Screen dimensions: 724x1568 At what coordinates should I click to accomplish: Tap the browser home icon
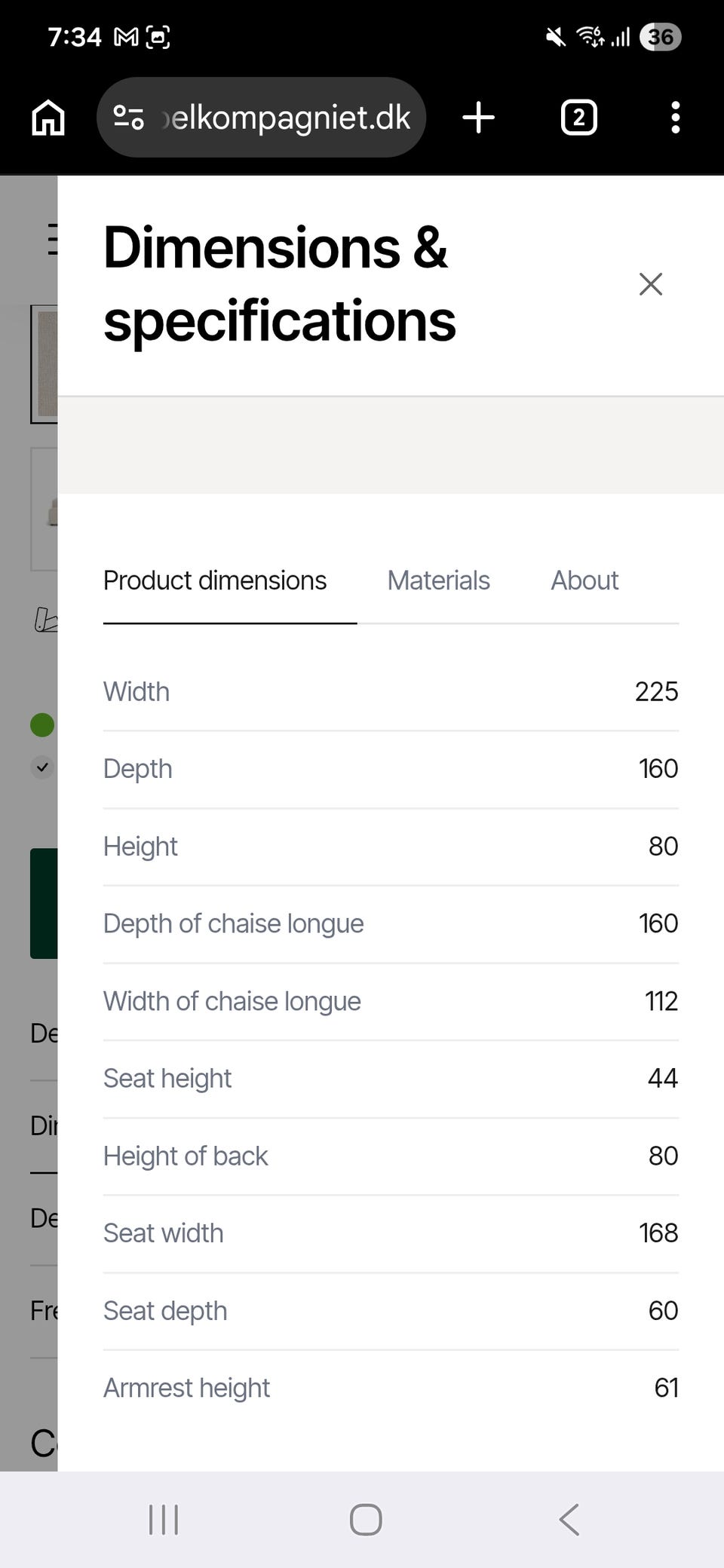coord(48,118)
